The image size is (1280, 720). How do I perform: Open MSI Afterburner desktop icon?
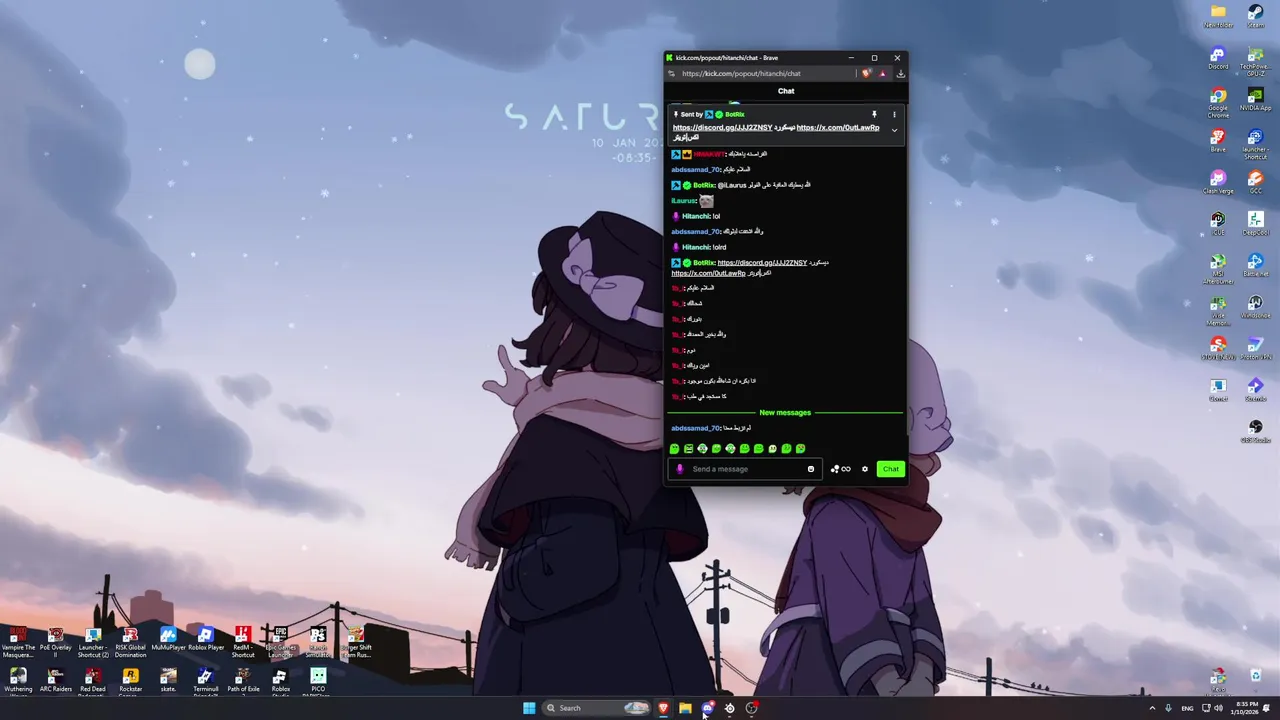pyautogui.click(x=1218, y=267)
